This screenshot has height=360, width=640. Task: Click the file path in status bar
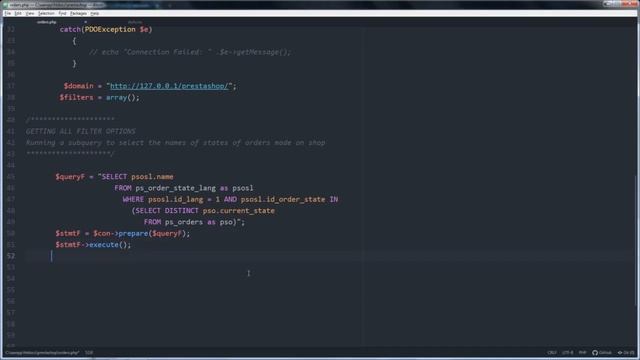(x=42, y=353)
